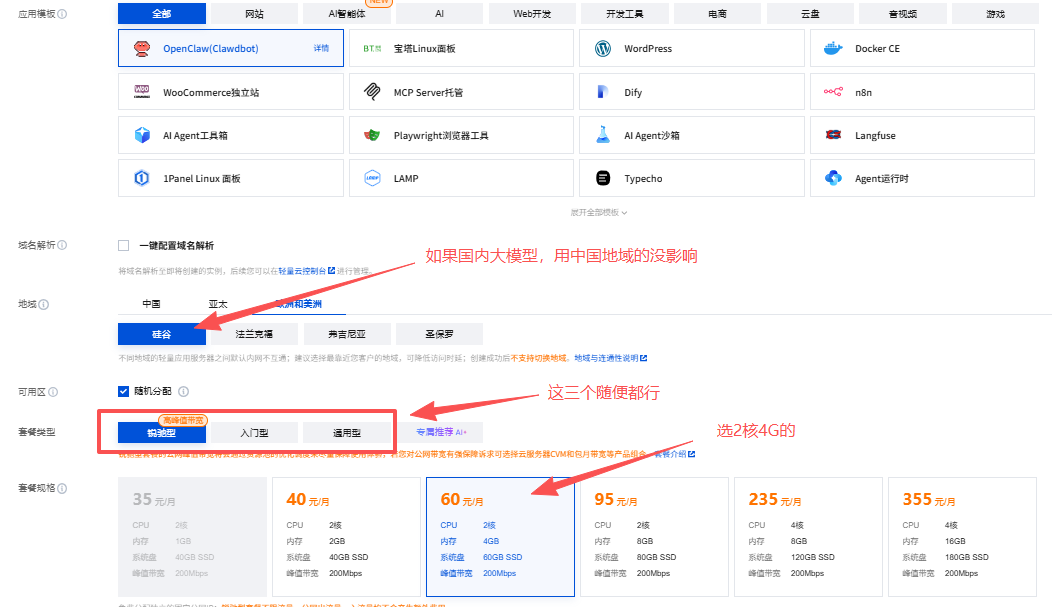Click the AI Agent沙箱 flask icon
Viewport: 1052px width, 607px height.
click(602, 135)
